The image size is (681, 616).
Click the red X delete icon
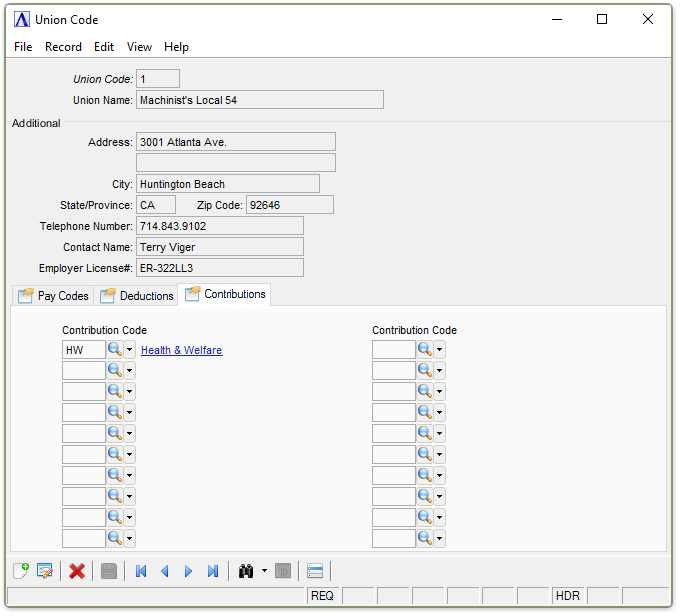pos(77,571)
